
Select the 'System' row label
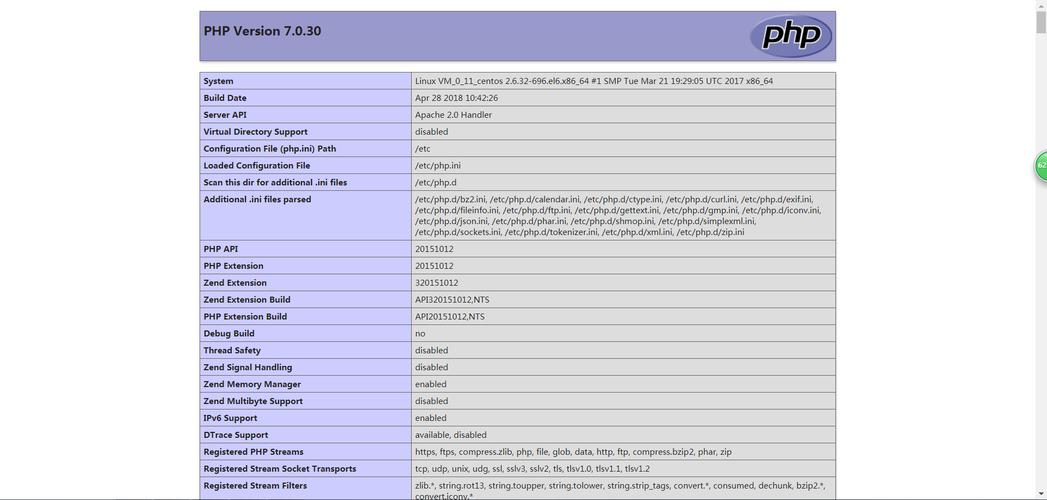click(218, 81)
